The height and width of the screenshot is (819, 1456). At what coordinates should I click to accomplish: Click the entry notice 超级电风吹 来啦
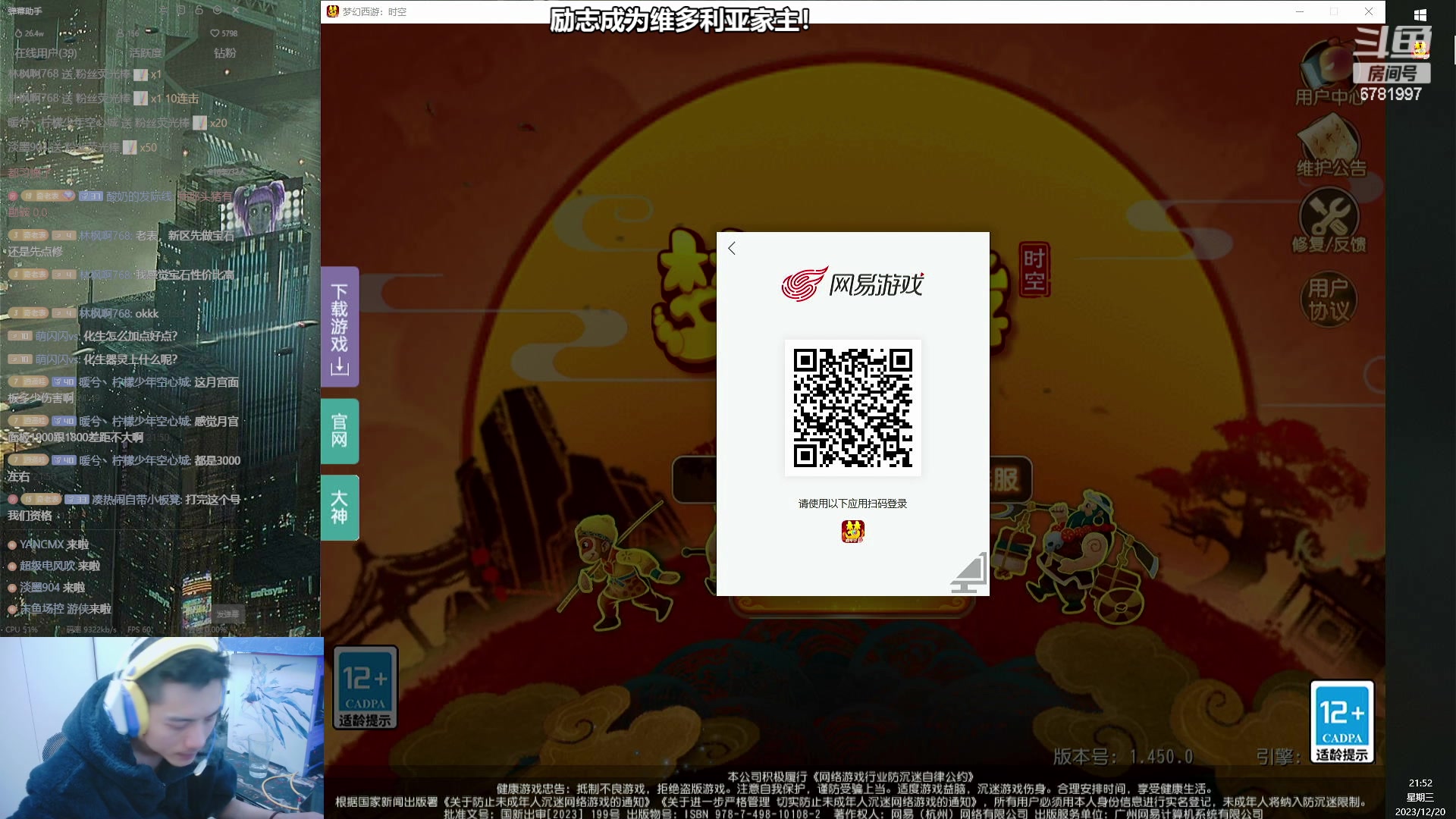pos(54,566)
